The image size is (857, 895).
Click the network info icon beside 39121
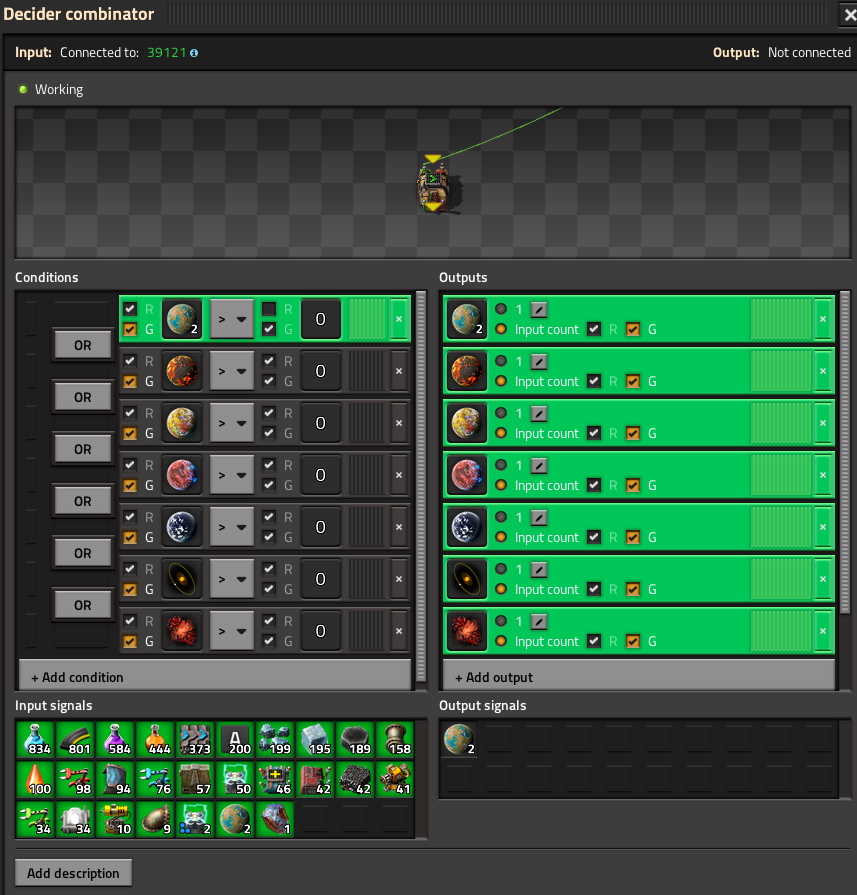coord(194,53)
